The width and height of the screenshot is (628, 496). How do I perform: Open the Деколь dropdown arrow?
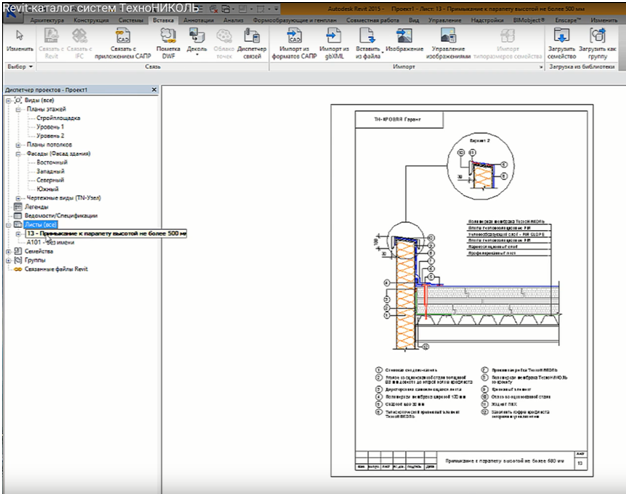point(197,54)
